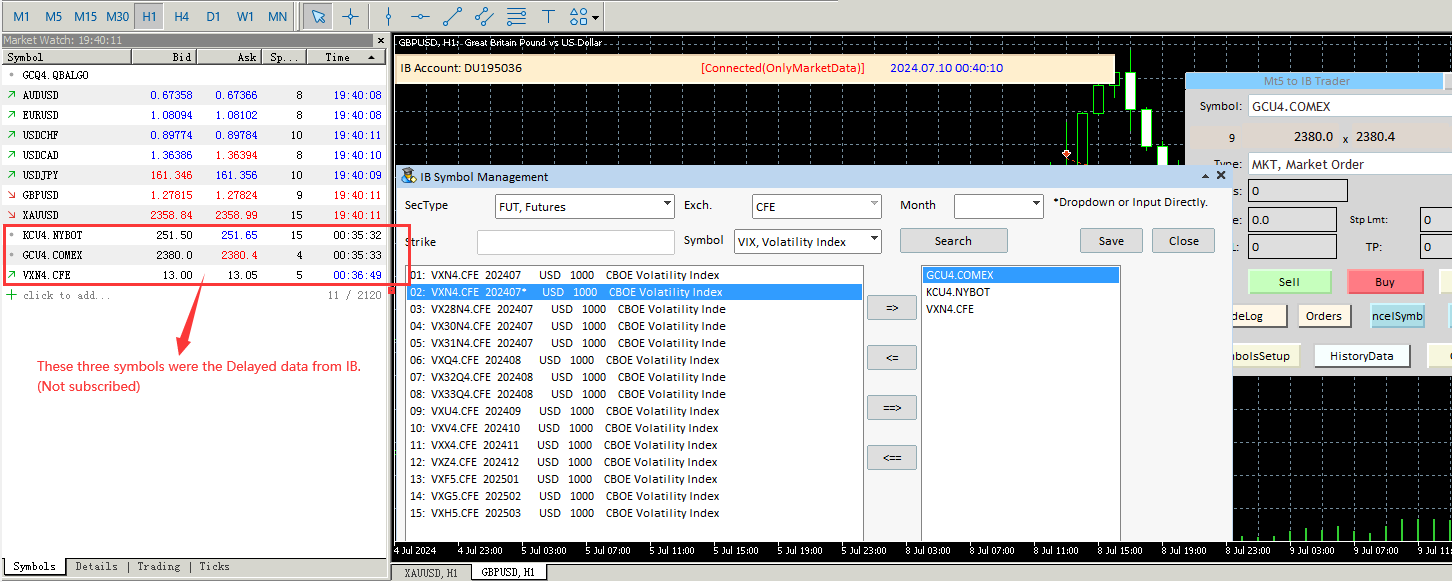This screenshot has width=1452, height=582.
Task: Open the XAUUSD,H1 chart tab
Action: click(430, 572)
